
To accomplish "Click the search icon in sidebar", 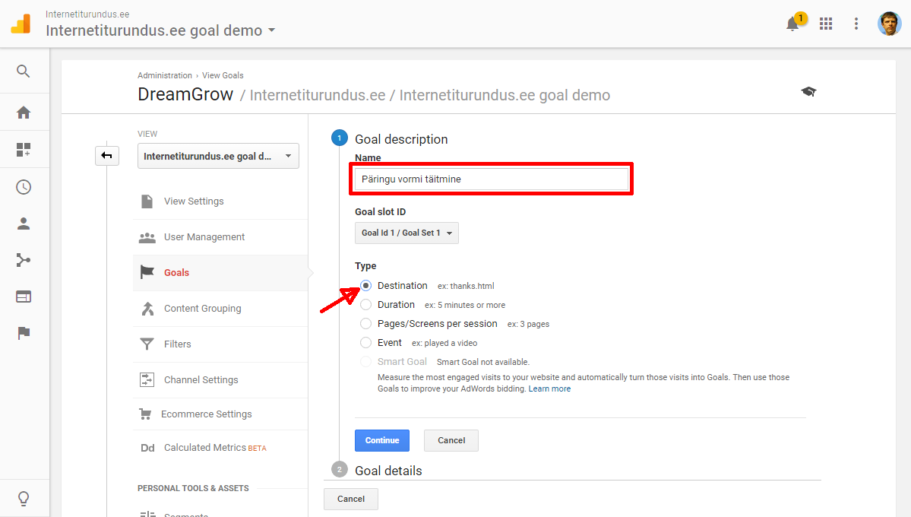I will (x=23, y=71).
